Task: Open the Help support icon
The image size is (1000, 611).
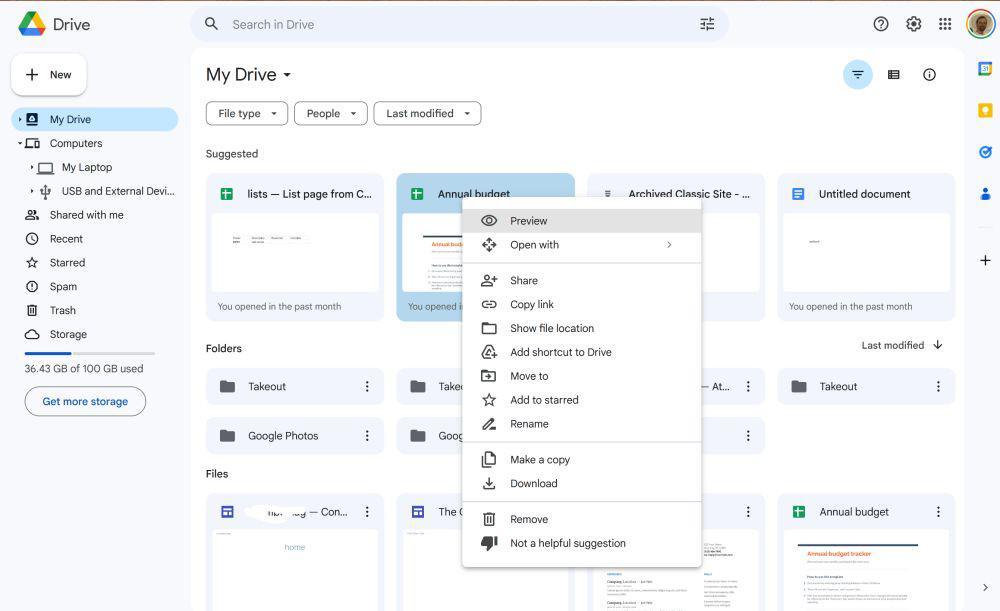Action: coord(881,24)
